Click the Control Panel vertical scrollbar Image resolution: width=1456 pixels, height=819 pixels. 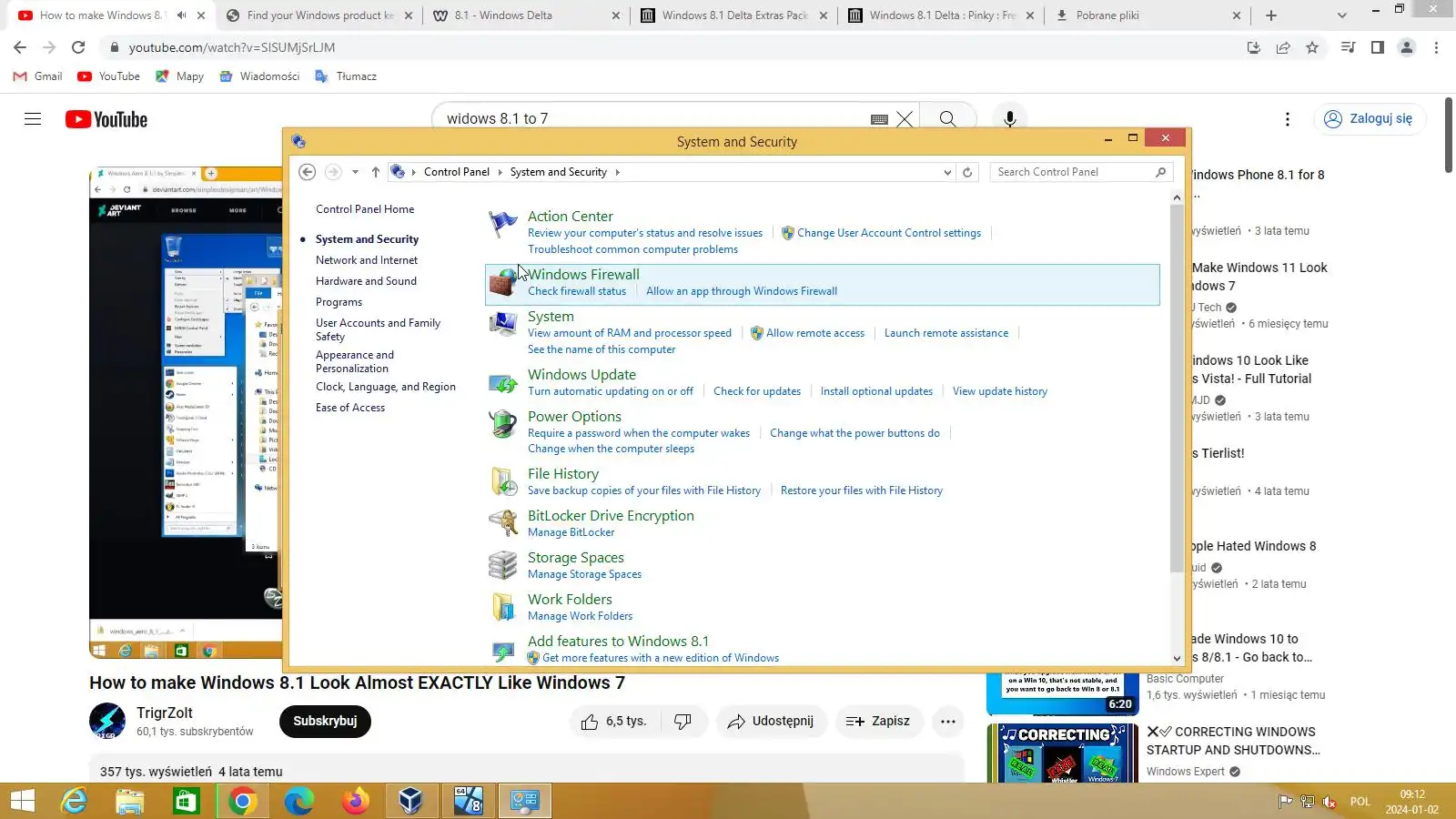[1177, 389]
